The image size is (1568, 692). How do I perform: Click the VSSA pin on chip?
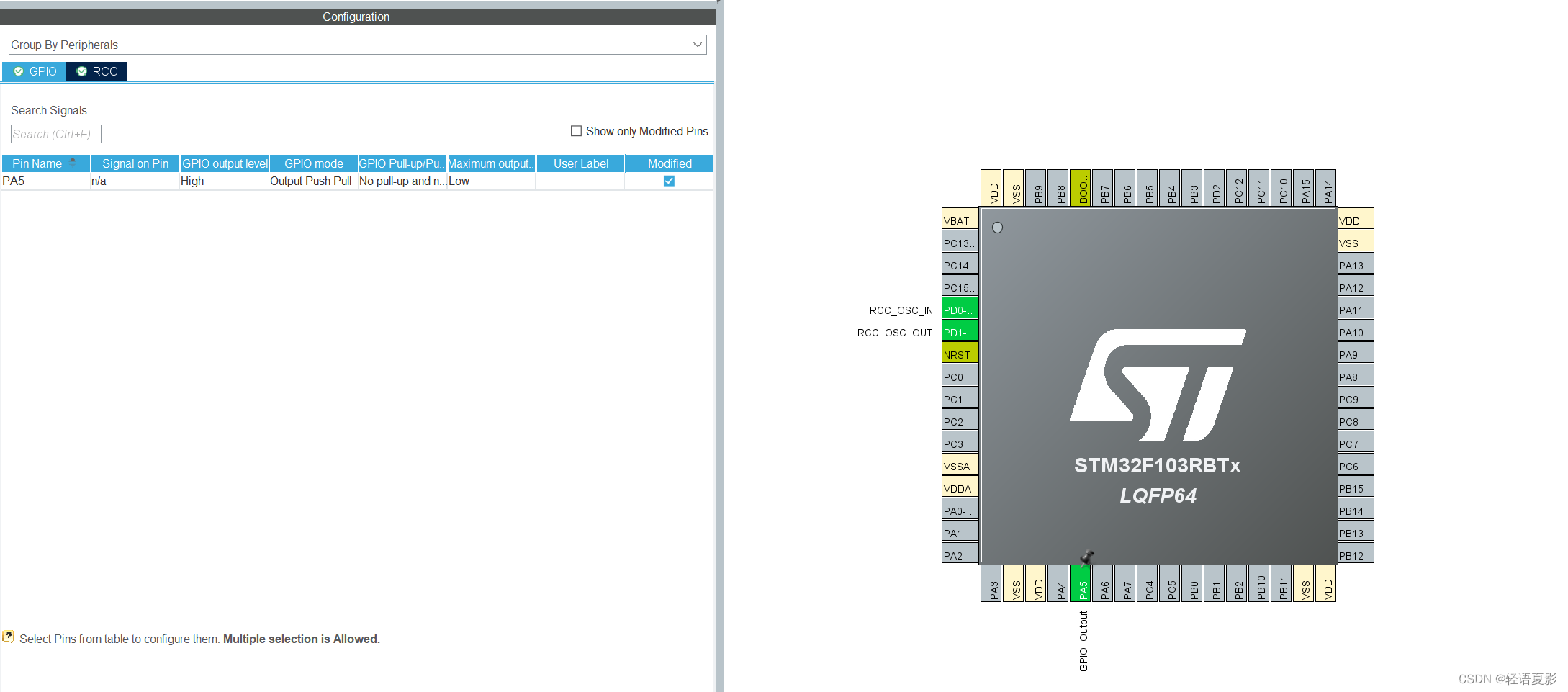pos(960,465)
